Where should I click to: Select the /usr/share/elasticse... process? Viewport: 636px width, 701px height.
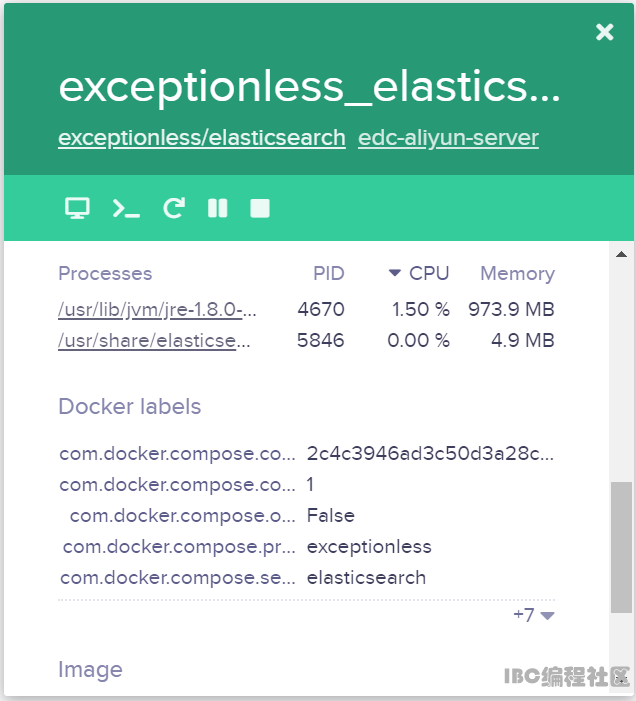pyautogui.click(x=154, y=341)
